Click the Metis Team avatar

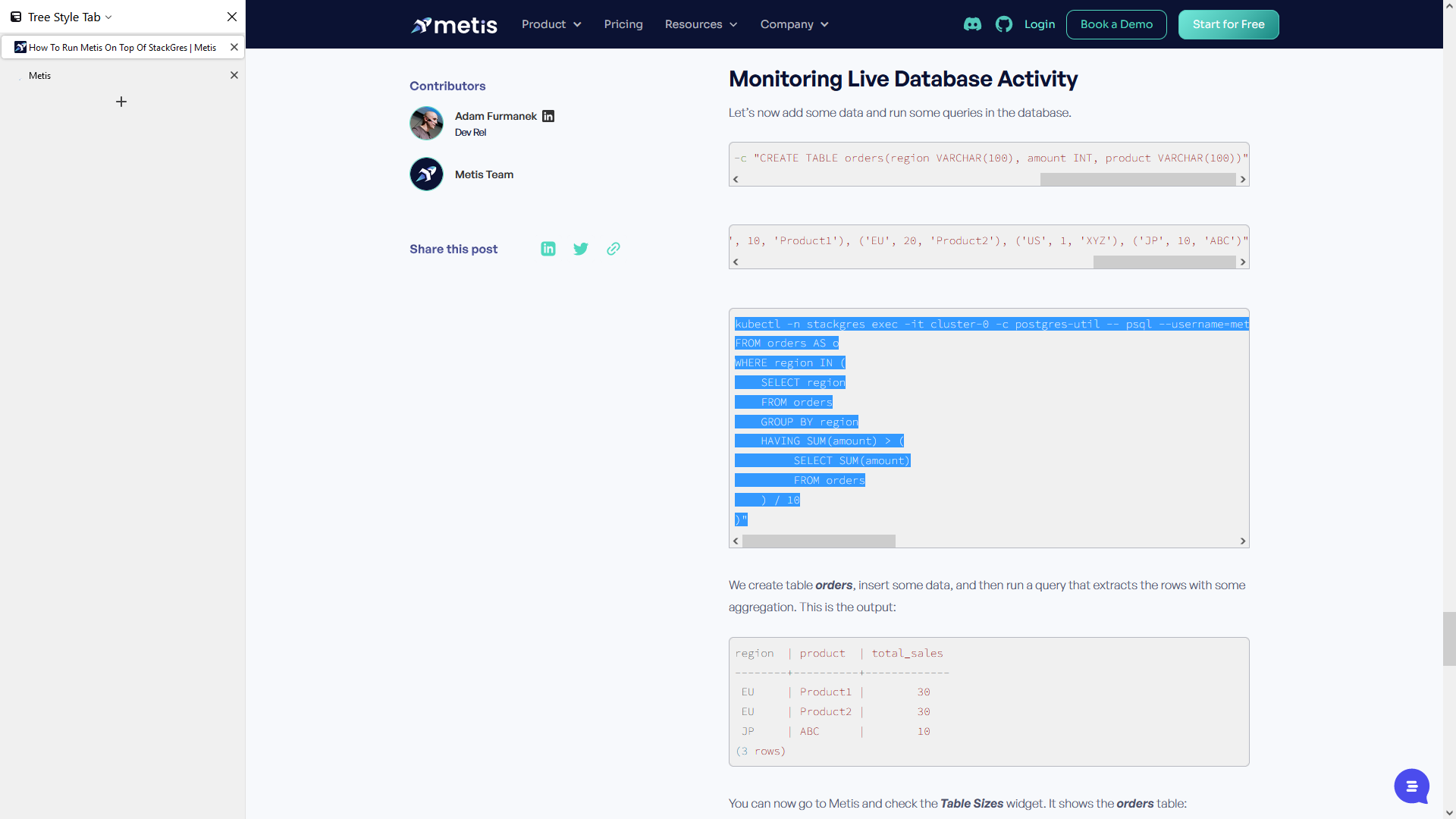tap(426, 174)
